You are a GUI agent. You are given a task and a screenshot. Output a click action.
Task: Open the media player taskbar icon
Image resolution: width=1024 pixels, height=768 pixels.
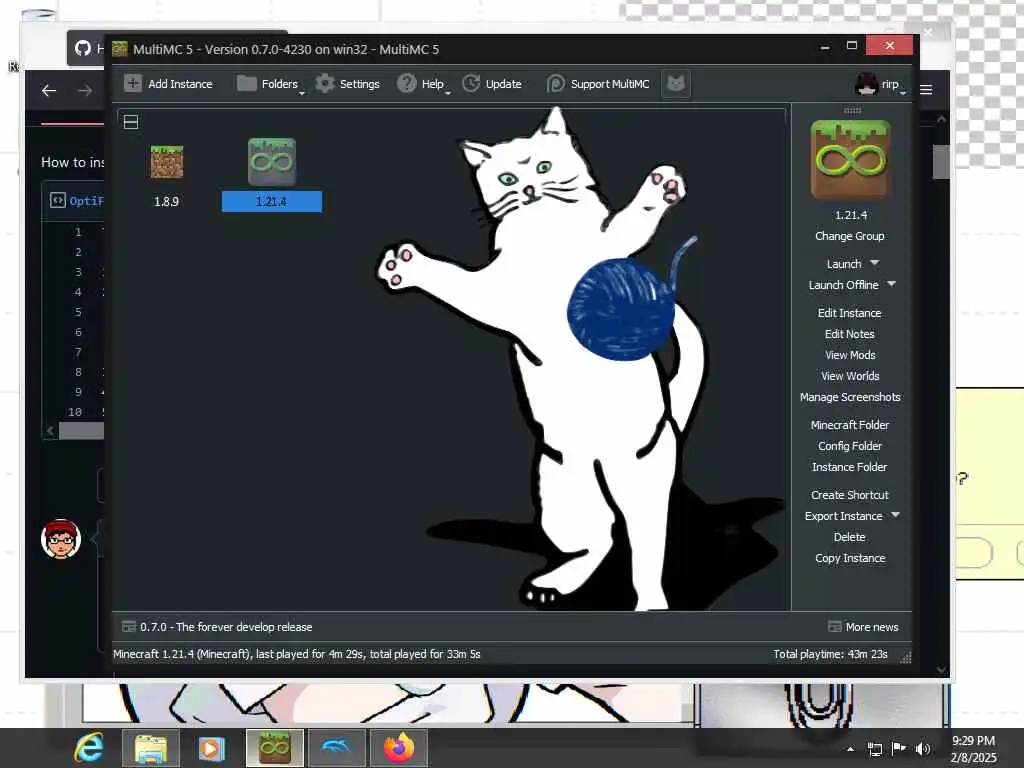click(x=211, y=748)
